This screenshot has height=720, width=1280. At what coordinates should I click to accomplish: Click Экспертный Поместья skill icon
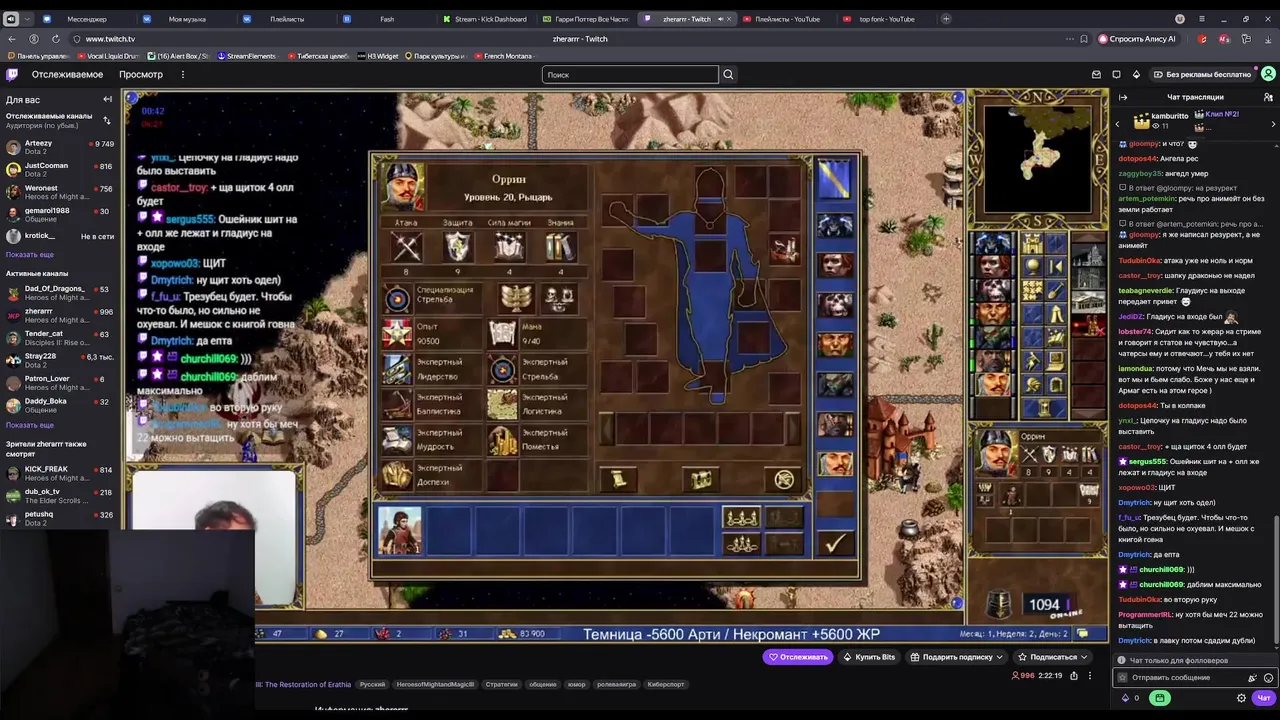pos(502,439)
